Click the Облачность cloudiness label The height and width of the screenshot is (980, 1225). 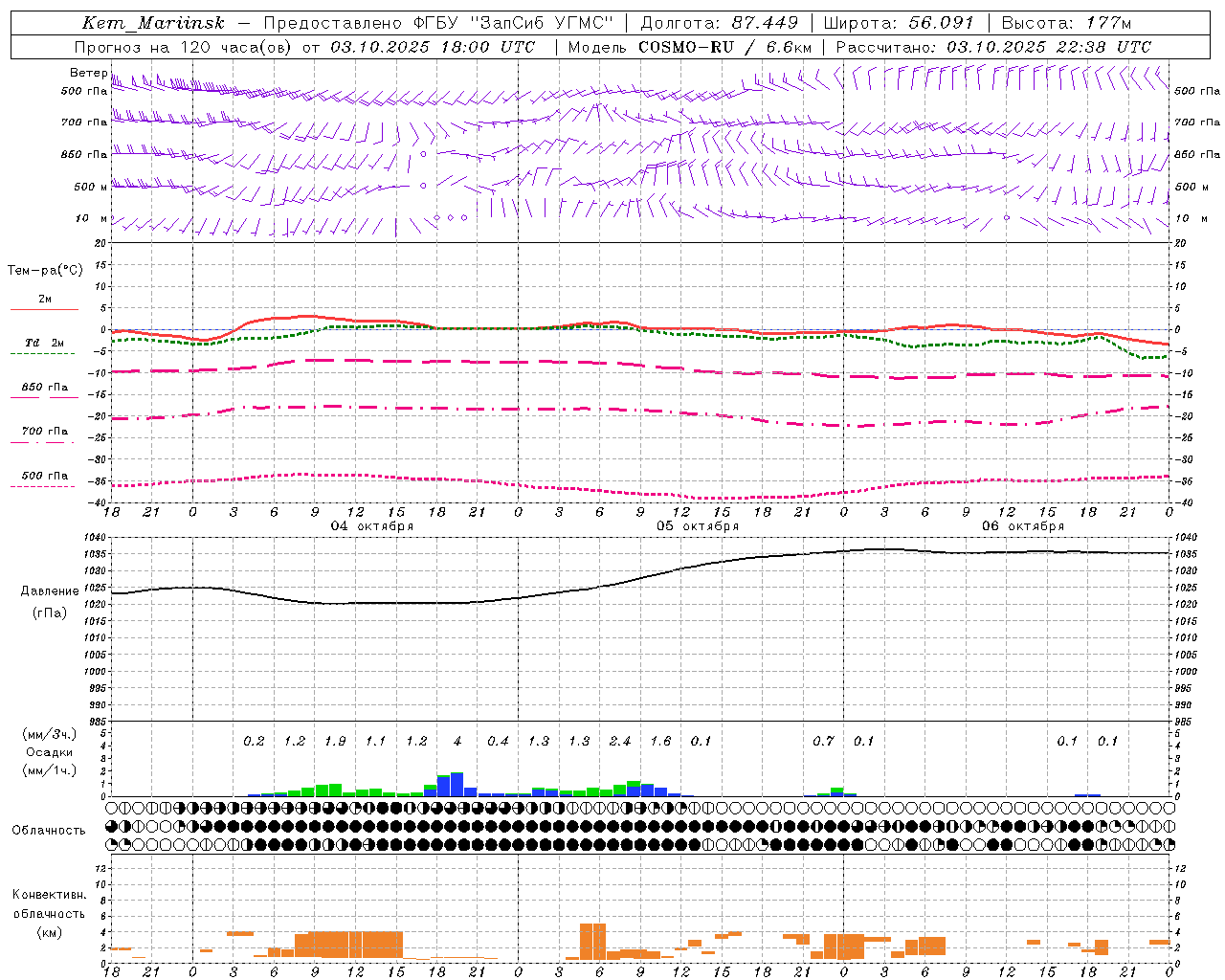(x=49, y=831)
